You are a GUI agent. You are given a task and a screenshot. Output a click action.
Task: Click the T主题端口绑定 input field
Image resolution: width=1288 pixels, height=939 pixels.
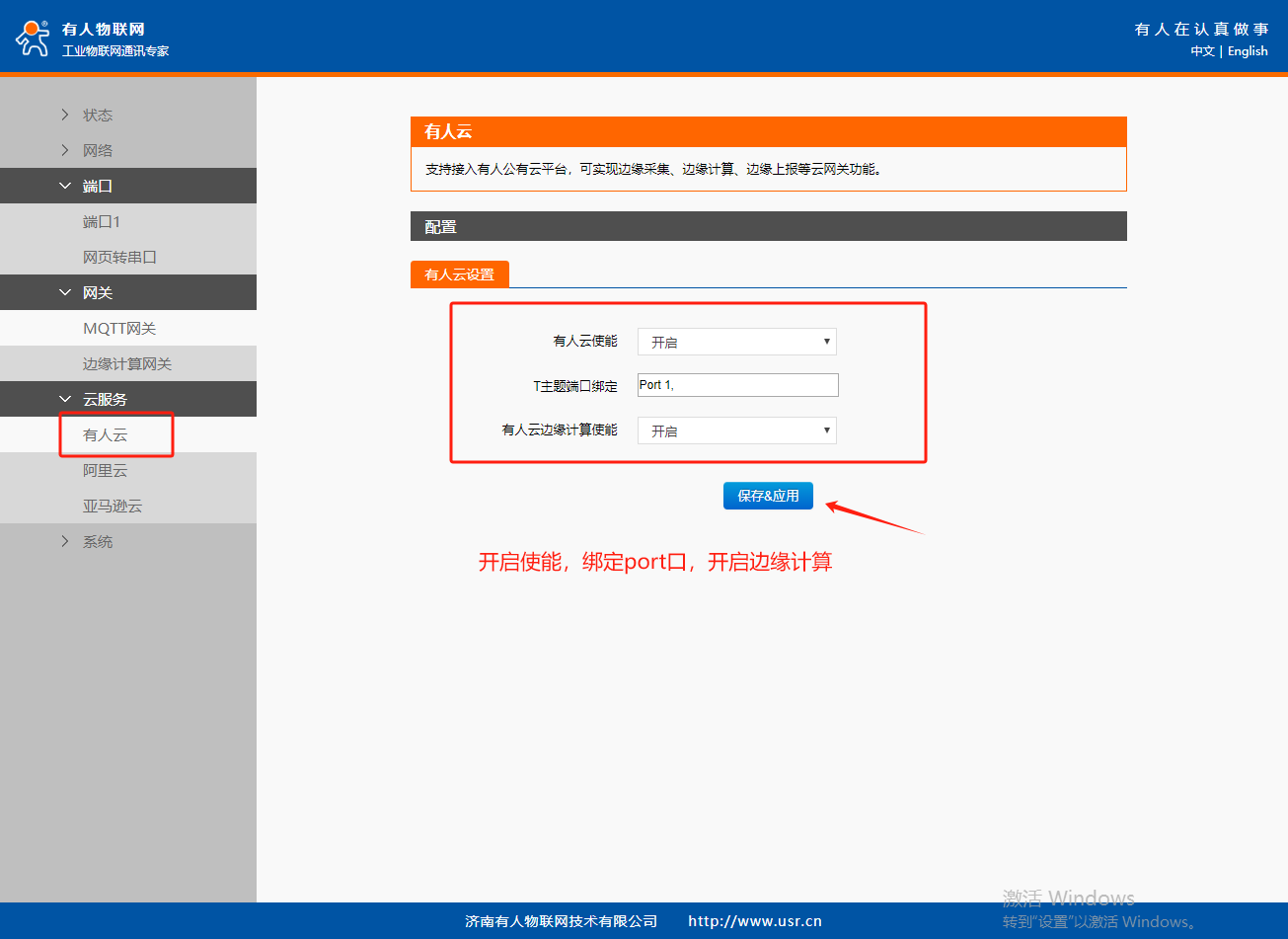[x=737, y=385]
